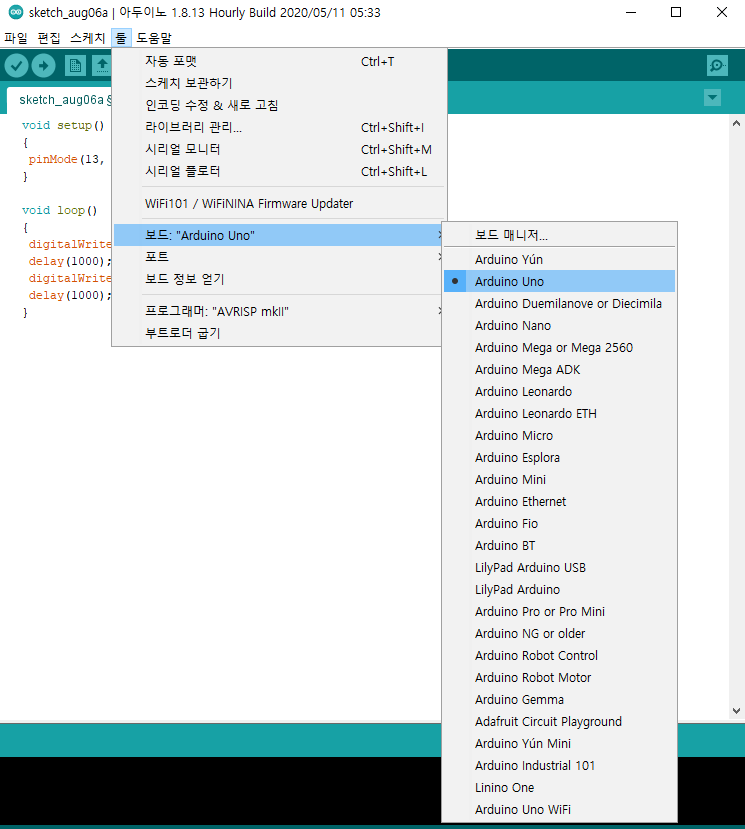The image size is (745, 829).
Task: Choose 스케치 보관하기 entry
Action: click(280, 83)
